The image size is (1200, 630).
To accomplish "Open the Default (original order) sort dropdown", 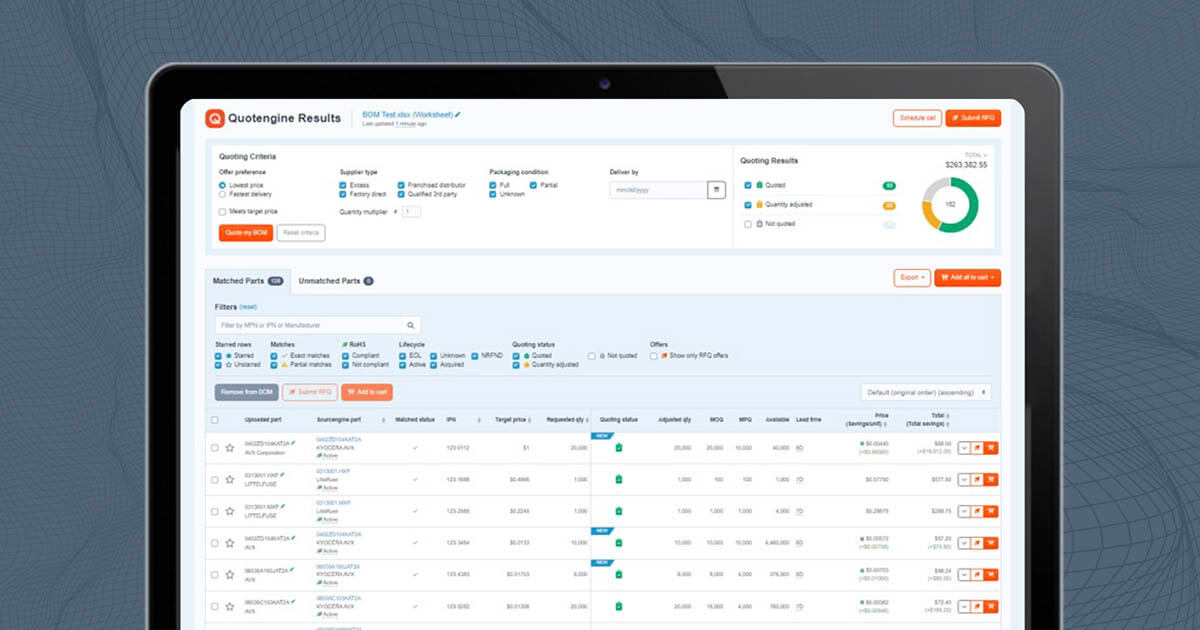I will 926,392.
